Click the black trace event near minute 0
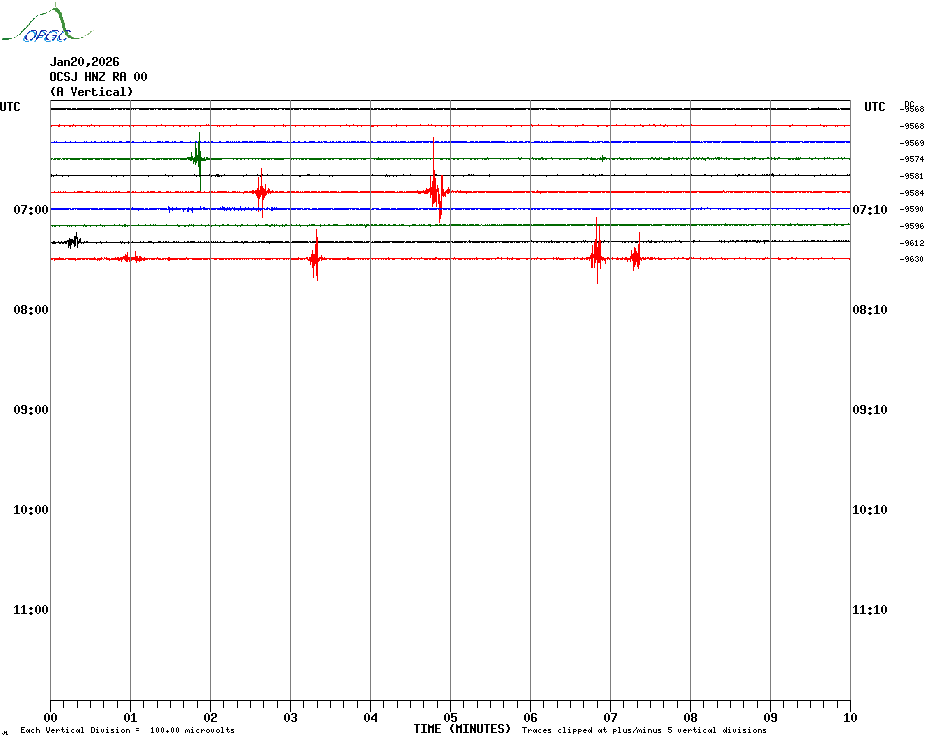This screenshot has width=930, height=744. [73, 240]
